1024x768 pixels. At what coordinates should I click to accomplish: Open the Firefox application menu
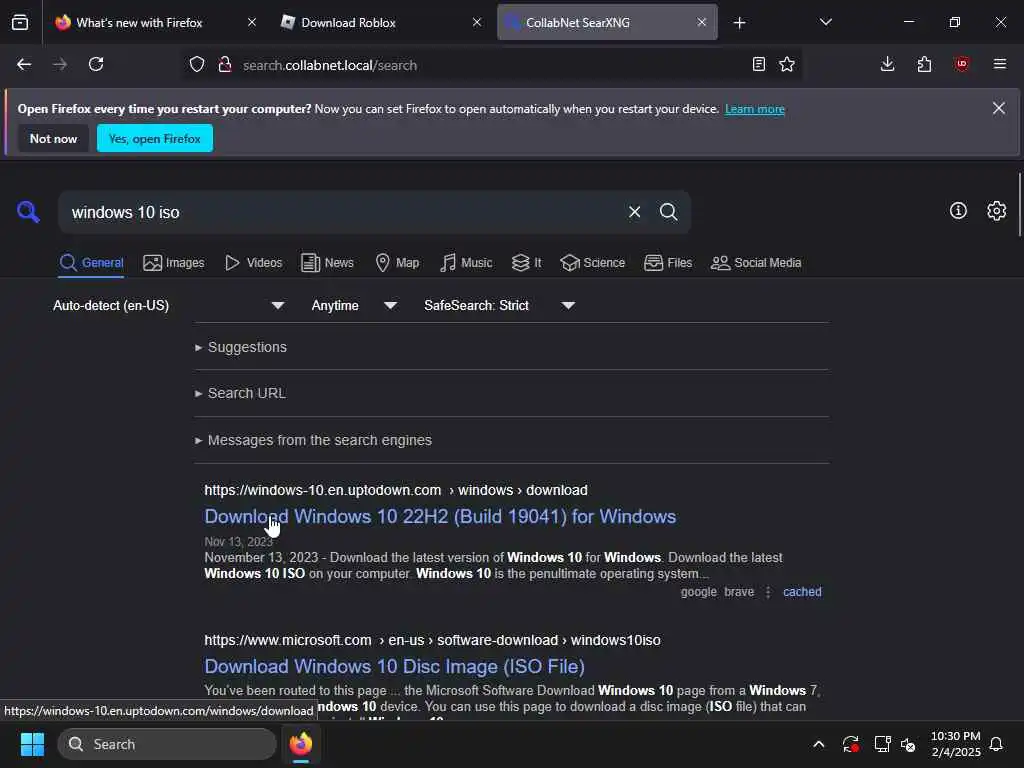click(x=1000, y=65)
